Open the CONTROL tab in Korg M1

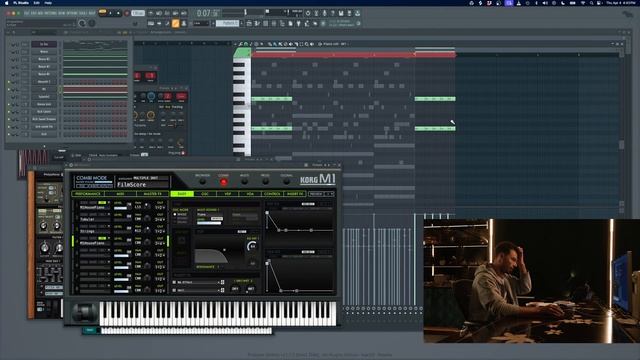[272, 194]
